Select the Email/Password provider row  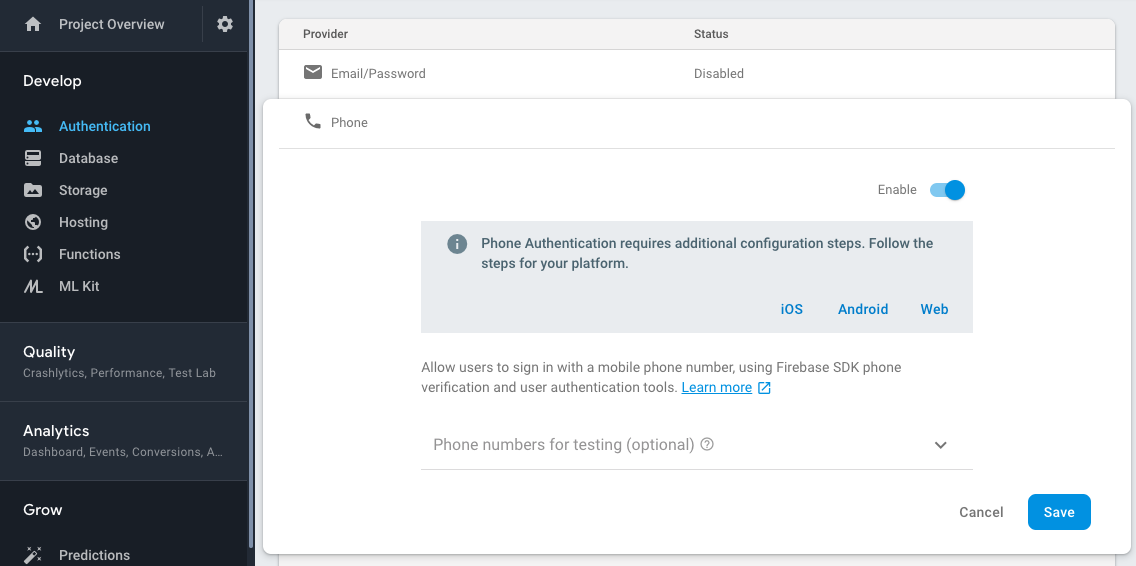tap(378, 73)
